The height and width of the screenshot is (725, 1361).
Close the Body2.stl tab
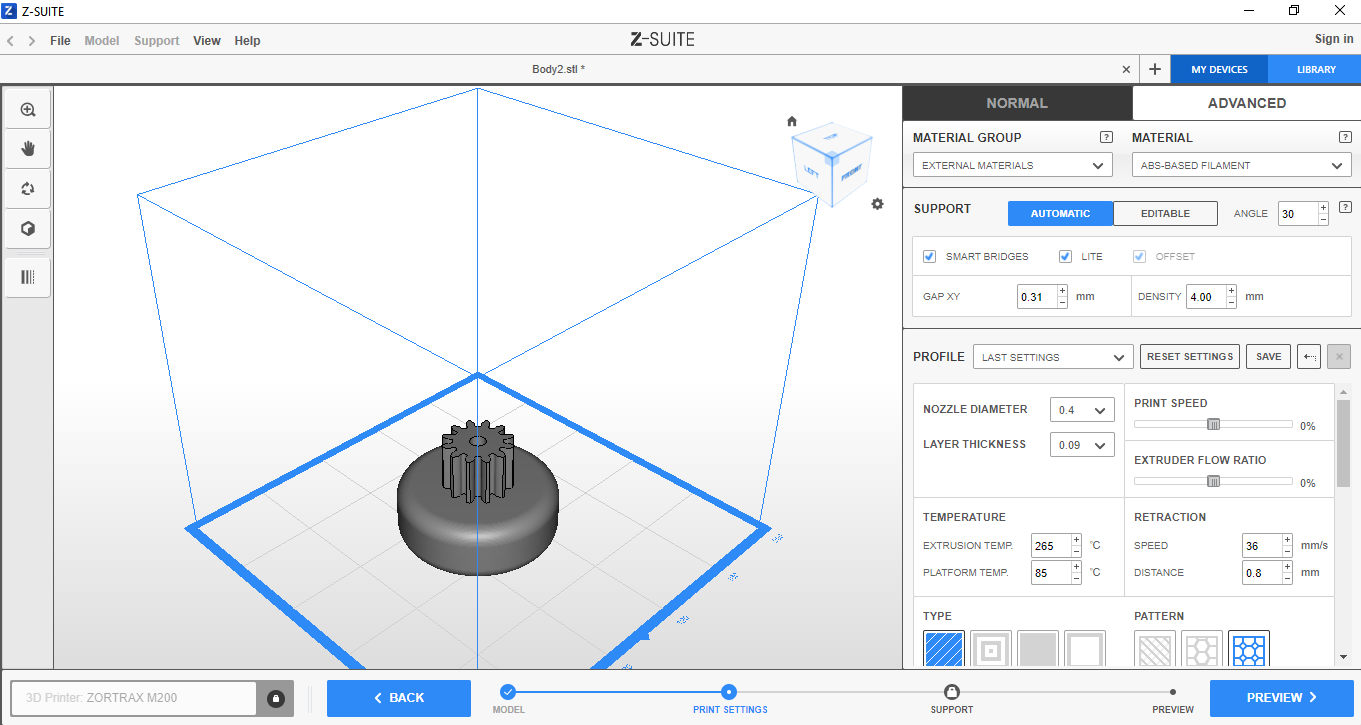click(x=1126, y=69)
